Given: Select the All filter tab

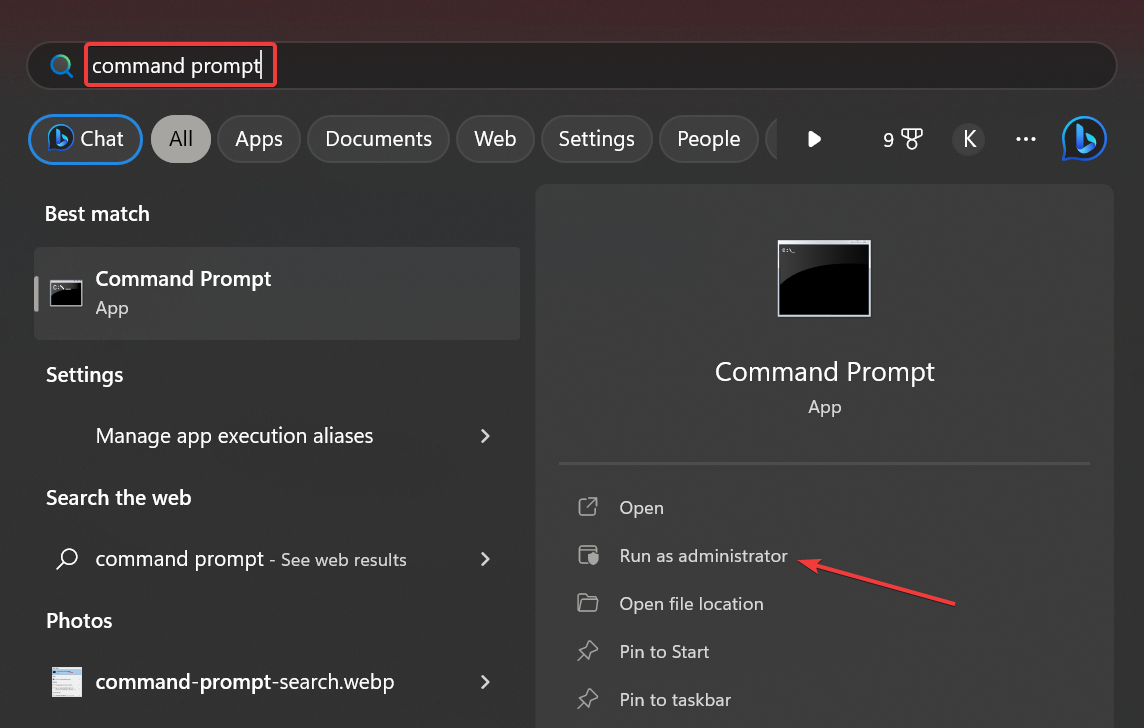Looking at the screenshot, I should click(180, 139).
